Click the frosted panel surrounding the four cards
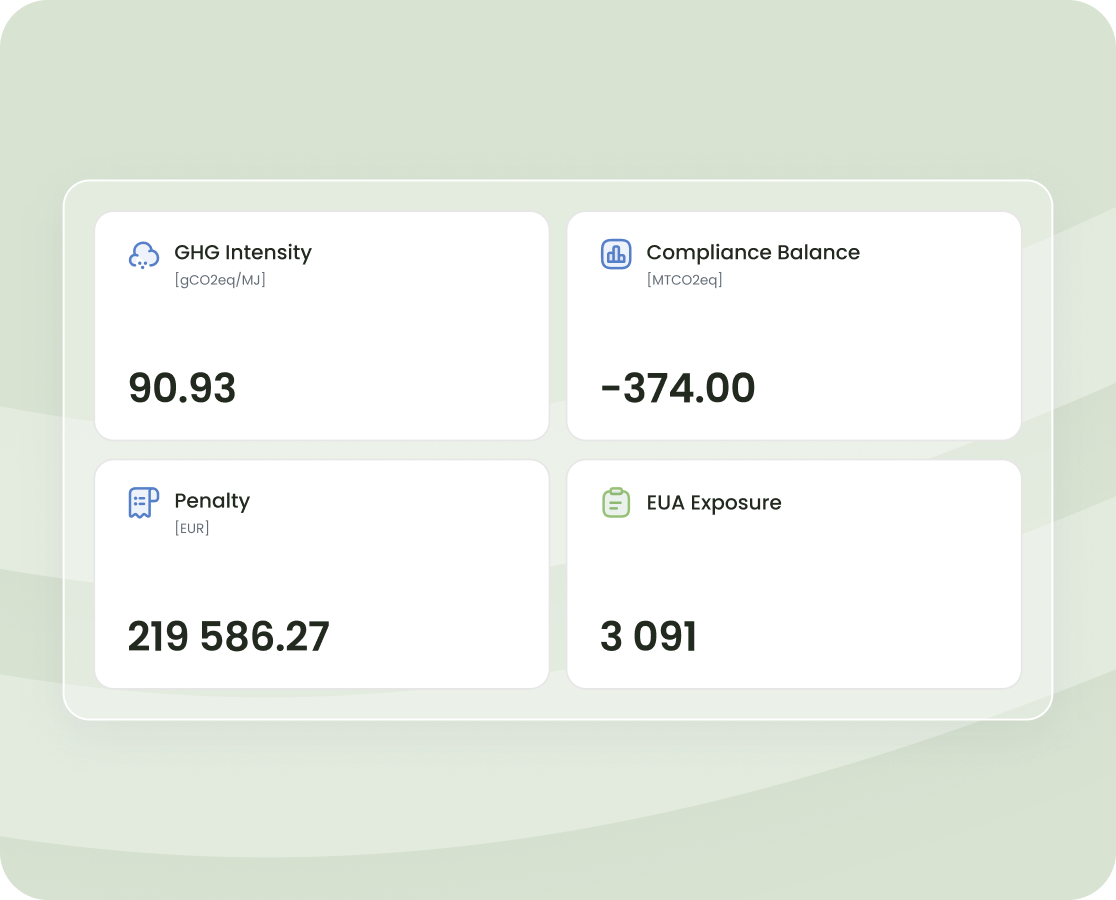Viewport: 1116px width, 900px height. coord(558,703)
